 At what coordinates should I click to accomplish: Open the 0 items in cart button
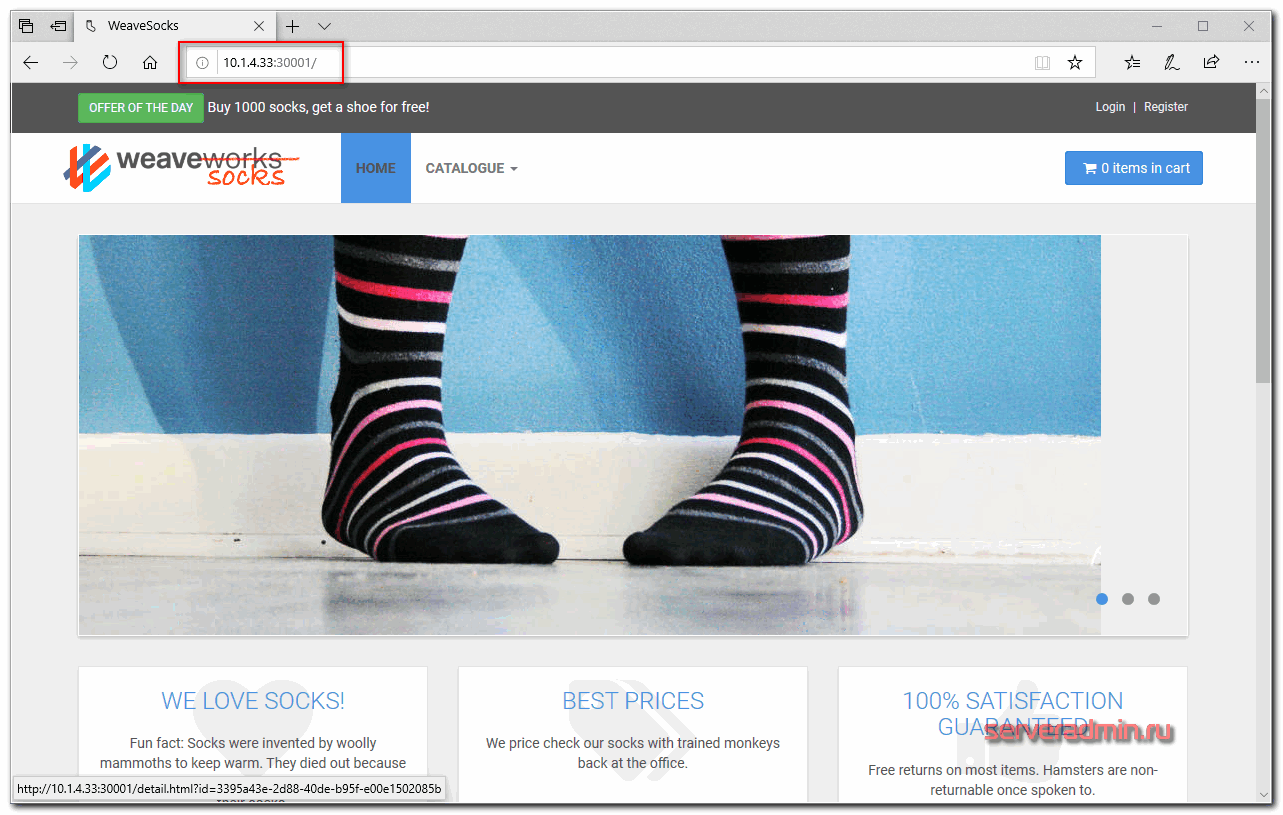pyautogui.click(x=1133, y=168)
